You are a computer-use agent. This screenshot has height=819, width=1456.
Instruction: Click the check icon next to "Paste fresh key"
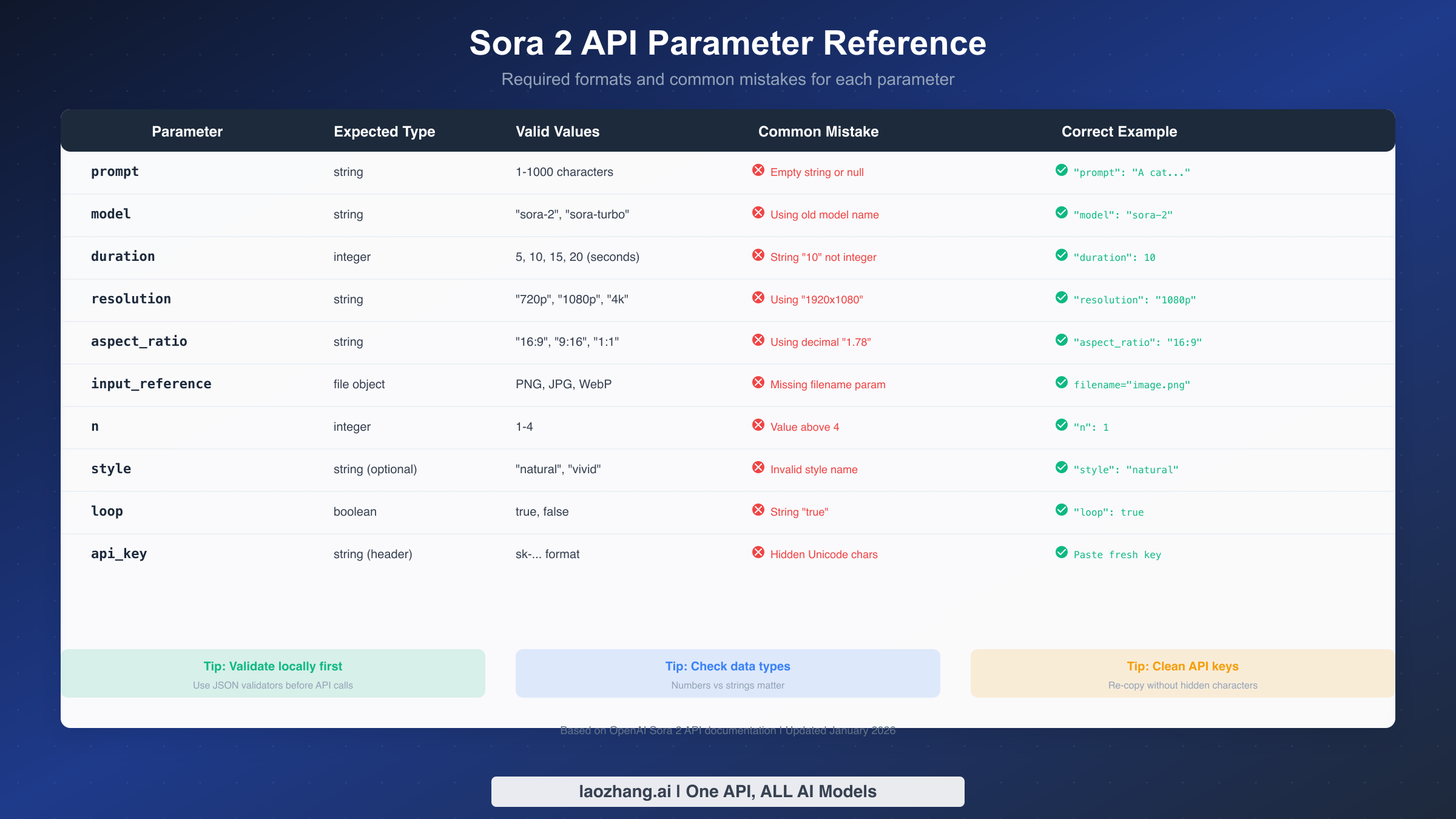click(1061, 553)
